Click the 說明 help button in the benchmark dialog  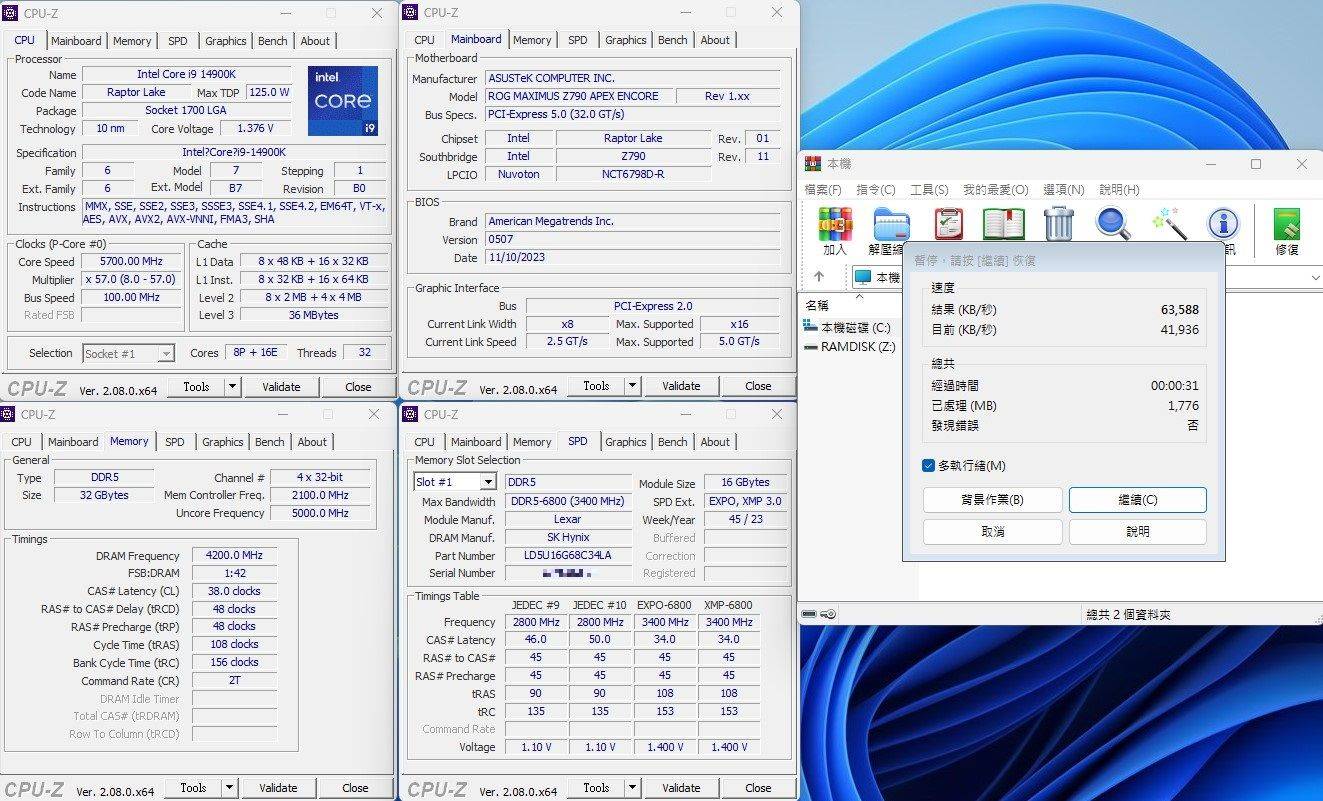coord(1137,532)
